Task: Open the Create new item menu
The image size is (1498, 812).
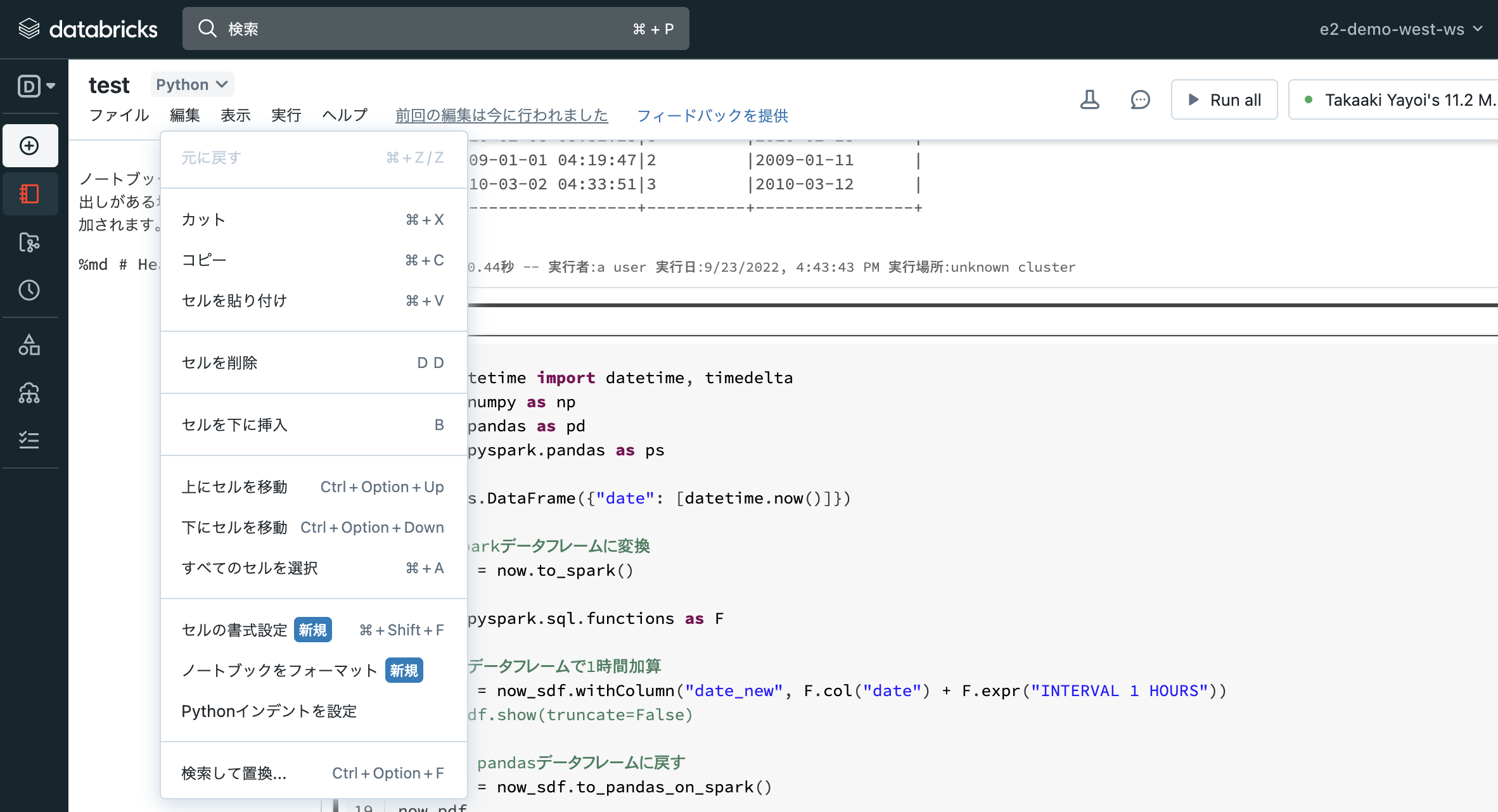Action: (30, 145)
